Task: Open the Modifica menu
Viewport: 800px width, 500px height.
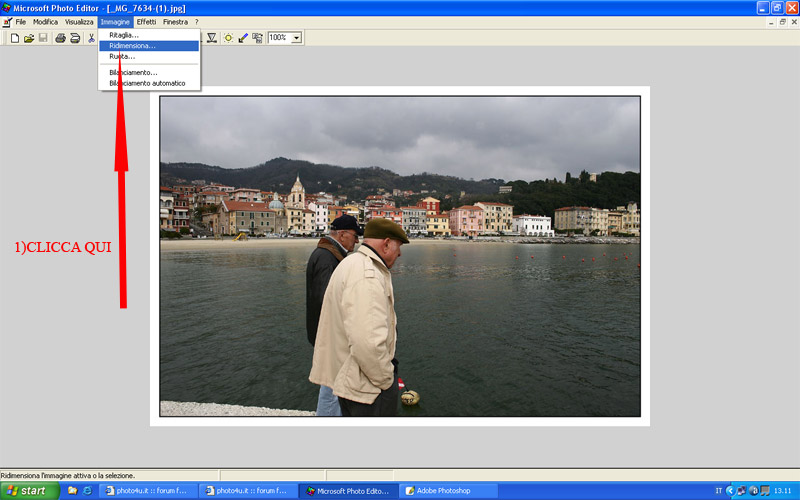Action: [x=45, y=21]
